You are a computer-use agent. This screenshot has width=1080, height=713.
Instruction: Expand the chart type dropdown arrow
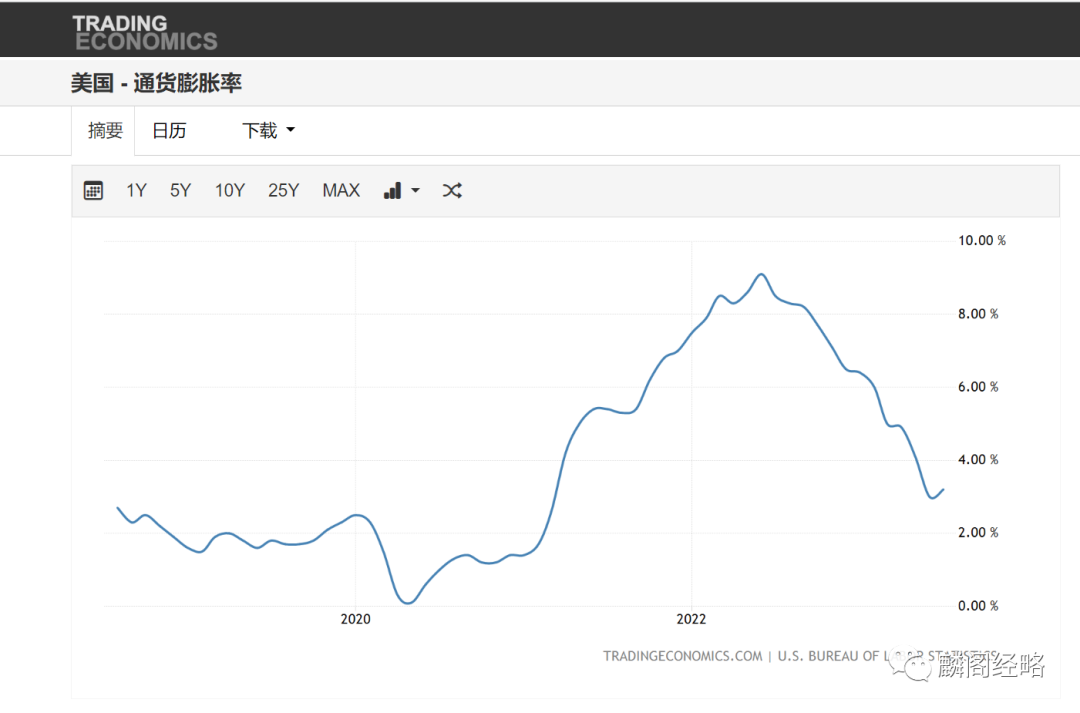pyautogui.click(x=415, y=191)
